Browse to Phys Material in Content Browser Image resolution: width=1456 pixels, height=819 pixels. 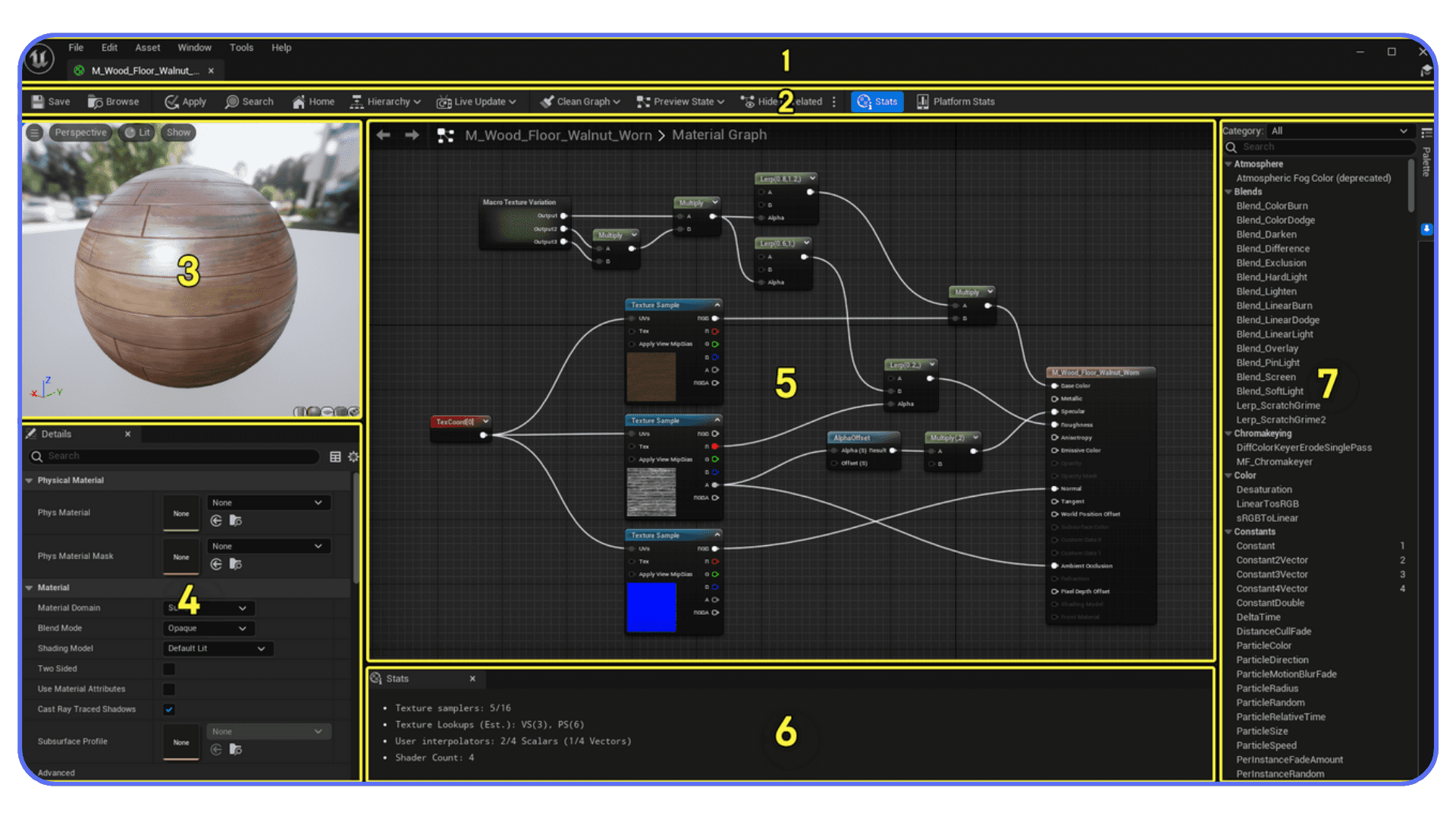coord(236,521)
